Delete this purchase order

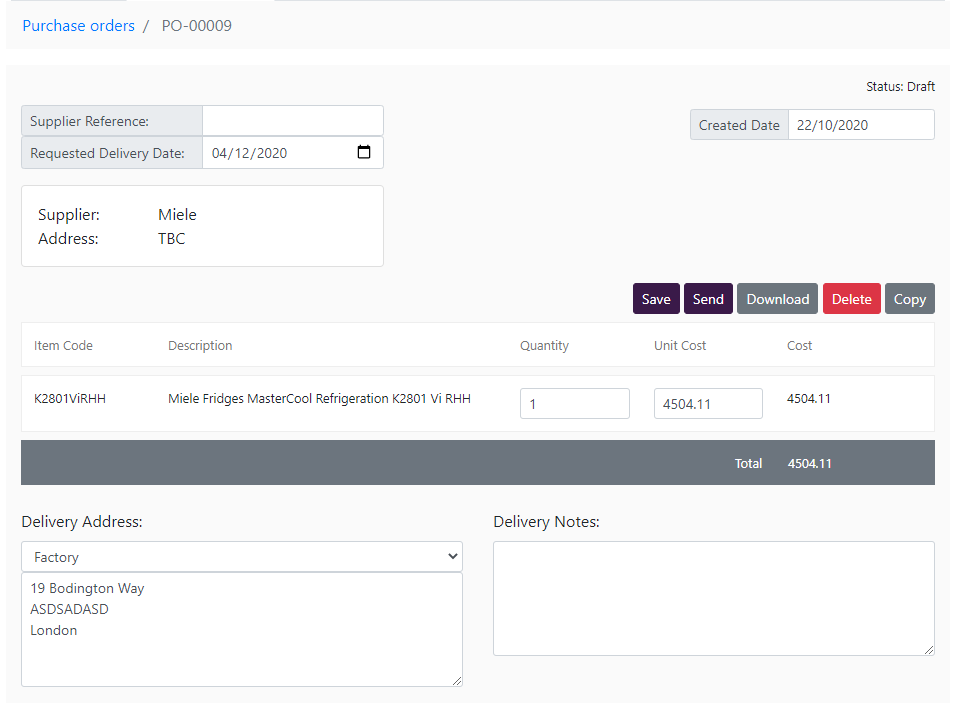(852, 299)
